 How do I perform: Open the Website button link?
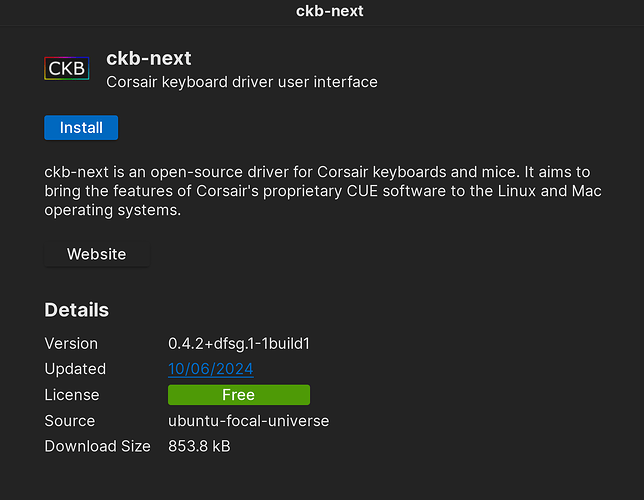click(x=96, y=254)
